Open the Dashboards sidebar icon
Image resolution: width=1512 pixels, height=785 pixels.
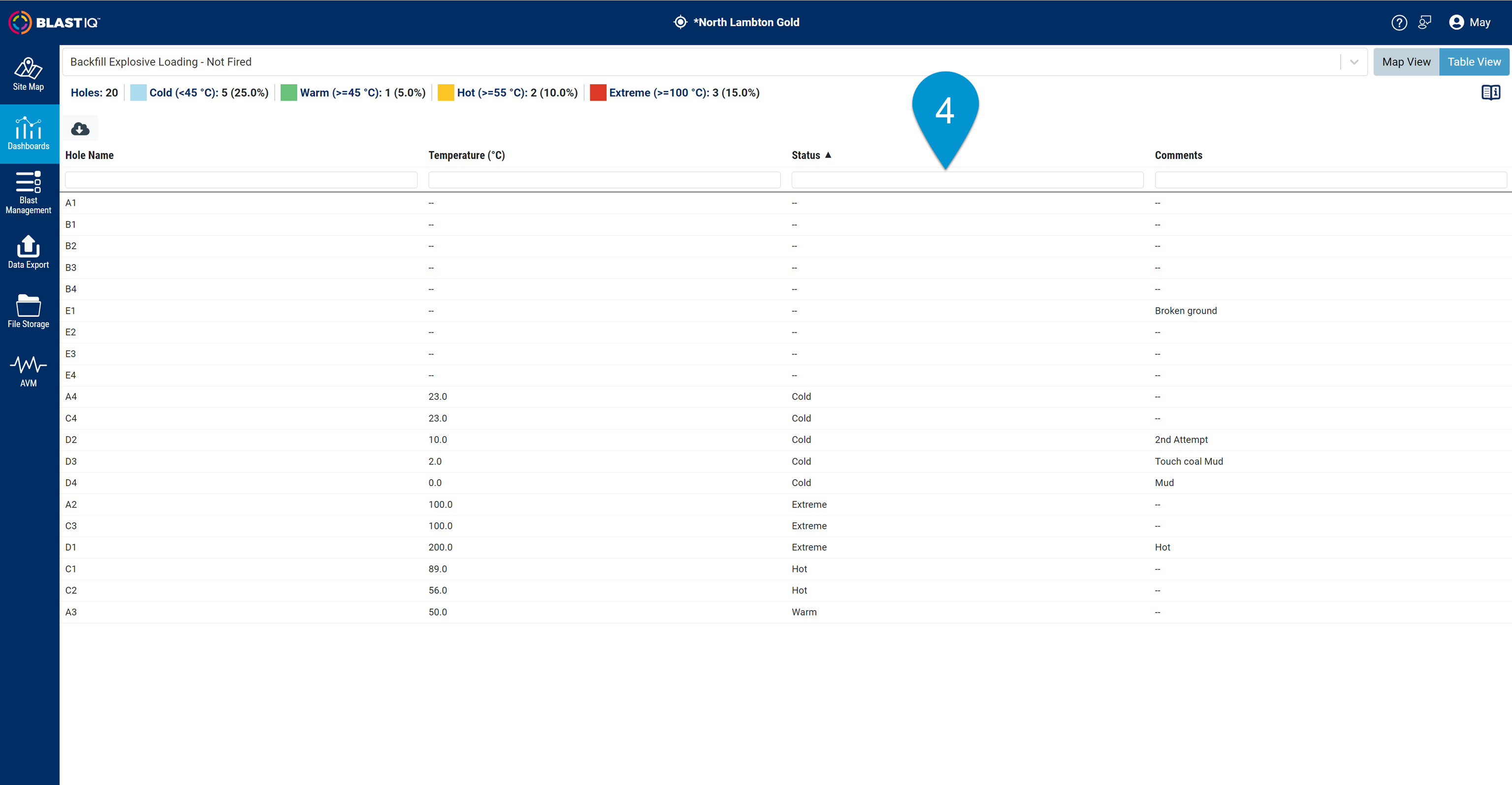tap(28, 134)
